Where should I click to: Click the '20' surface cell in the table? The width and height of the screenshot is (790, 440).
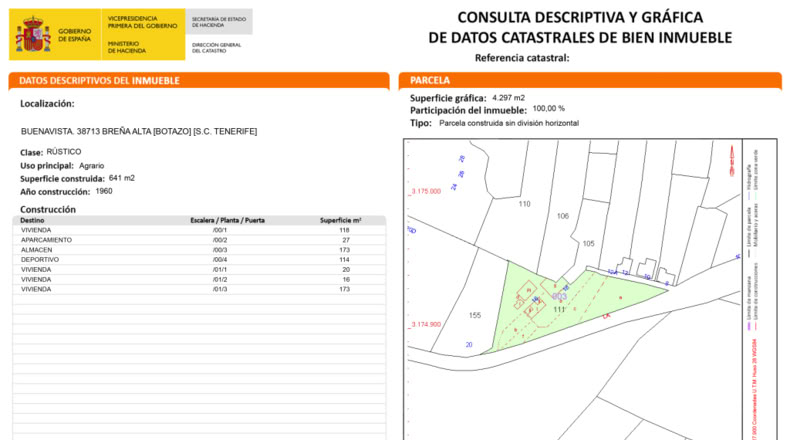coord(346,270)
